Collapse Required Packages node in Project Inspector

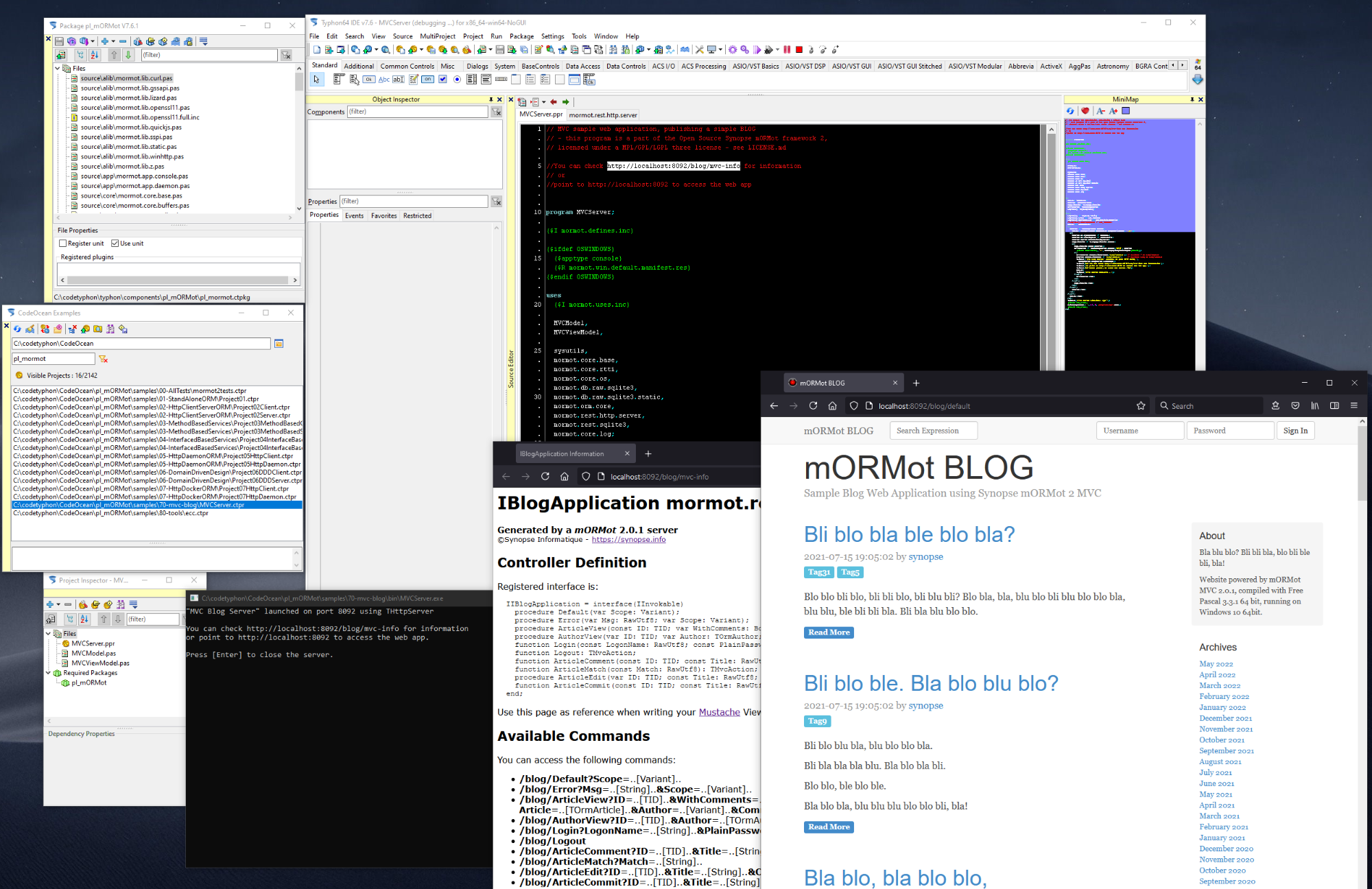tap(48, 673)
